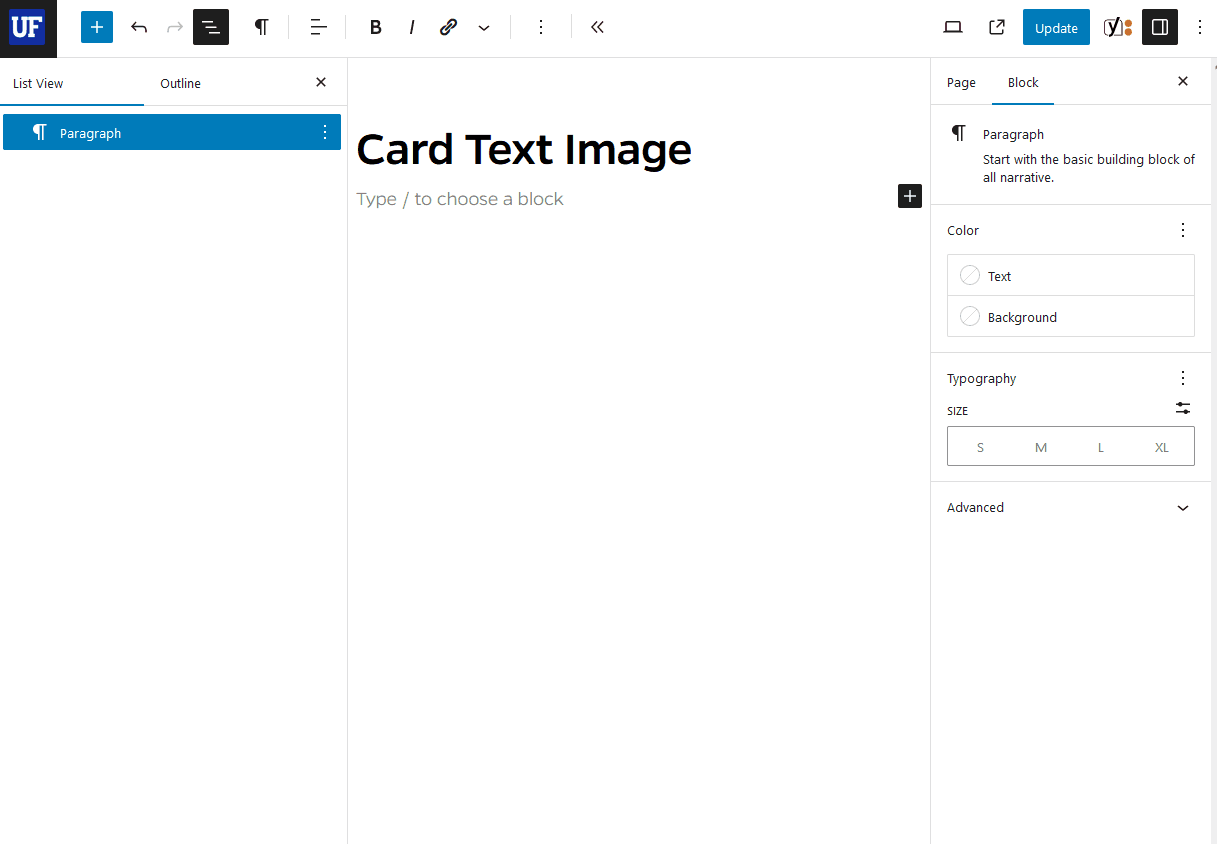
Task: Insert a link with the link icon
Action: (448, 27)
